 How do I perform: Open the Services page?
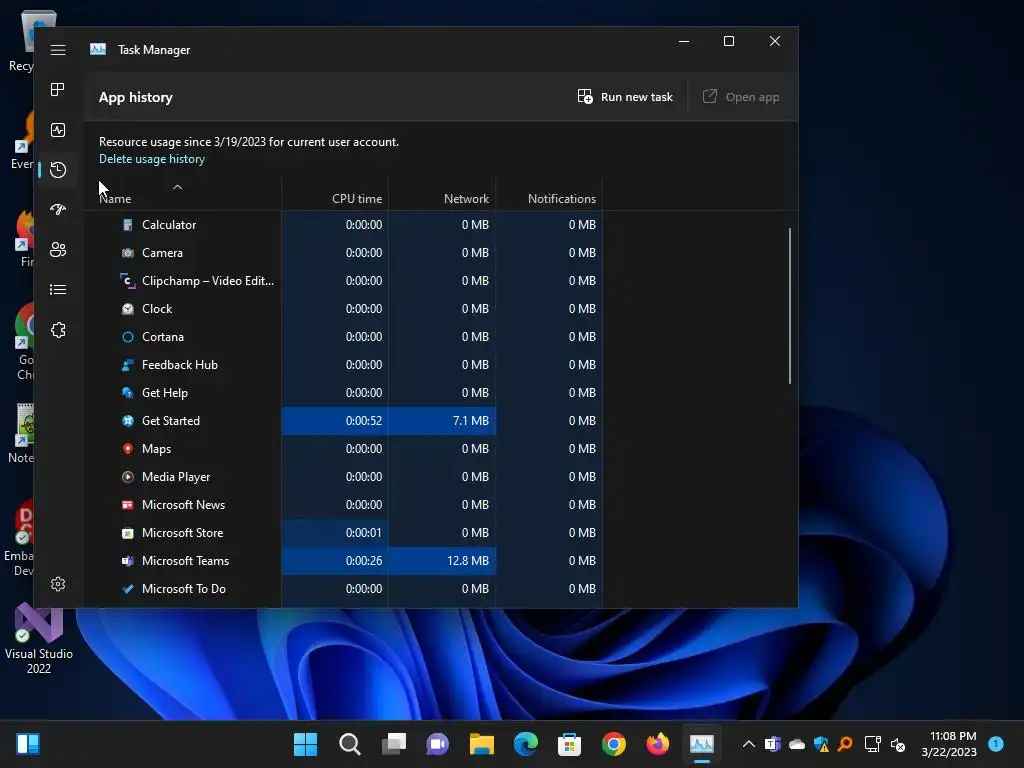click(x=58, y=330)
